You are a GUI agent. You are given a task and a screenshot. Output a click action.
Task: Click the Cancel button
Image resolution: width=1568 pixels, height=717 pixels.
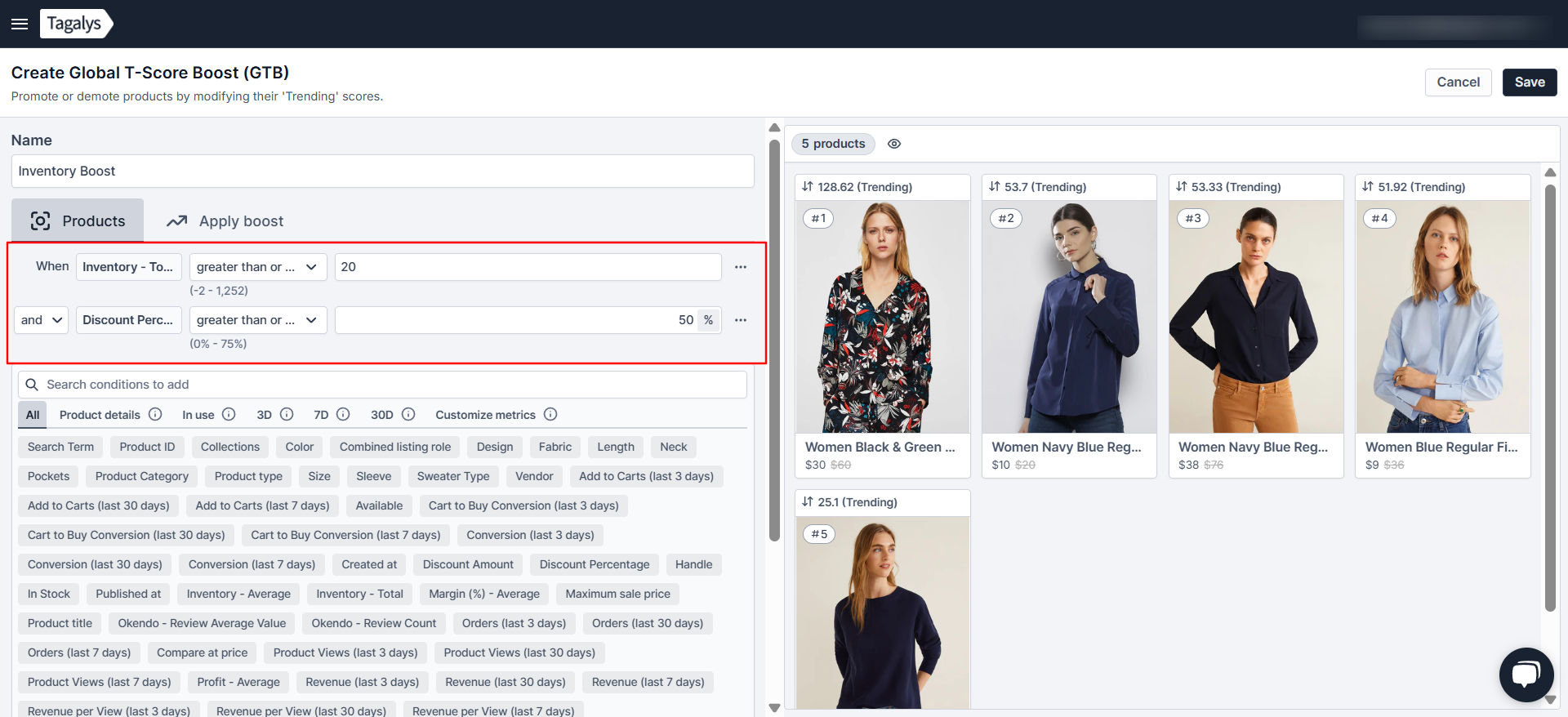point(1458,82)
